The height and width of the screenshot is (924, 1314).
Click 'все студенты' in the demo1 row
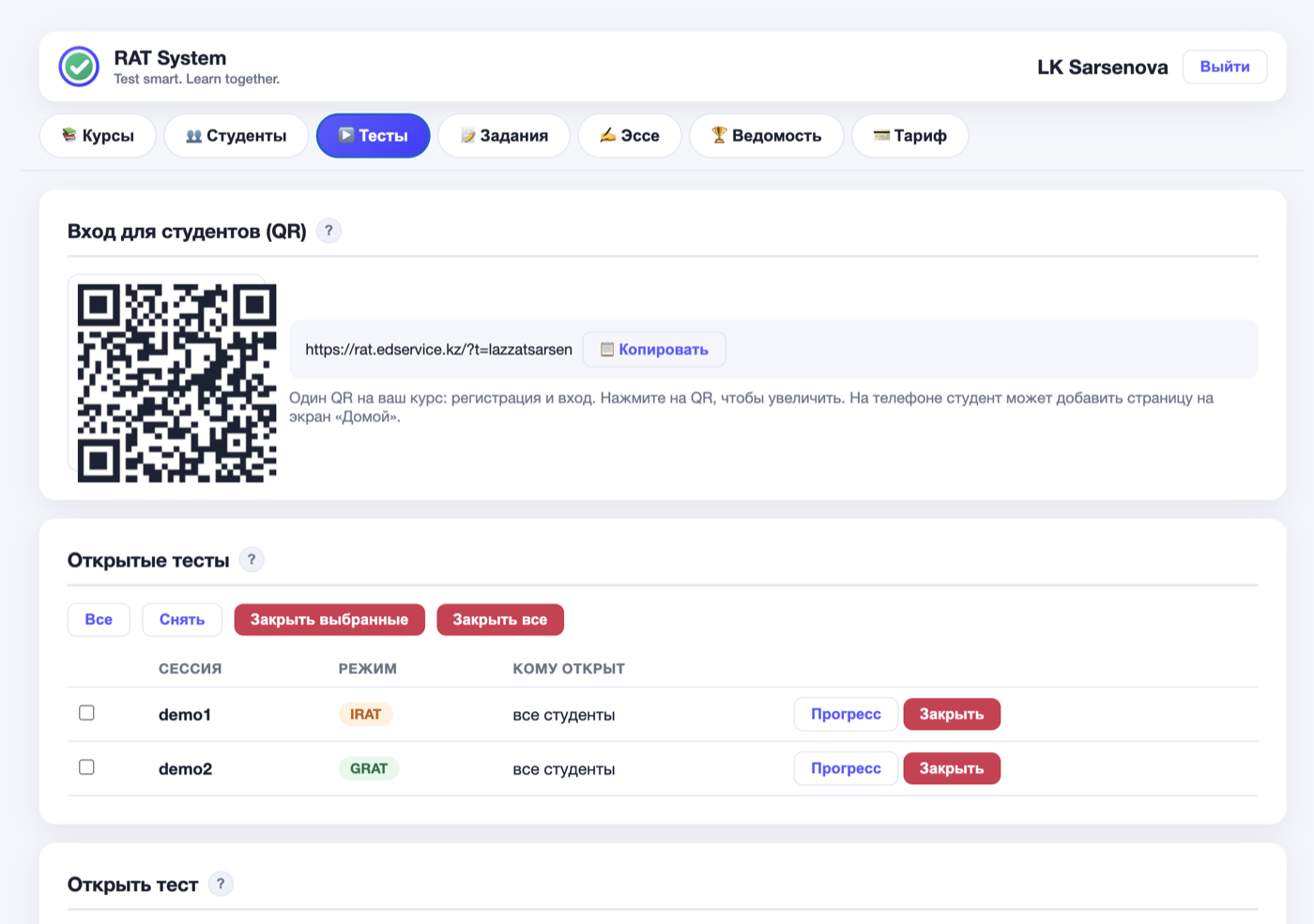[564, 715]
